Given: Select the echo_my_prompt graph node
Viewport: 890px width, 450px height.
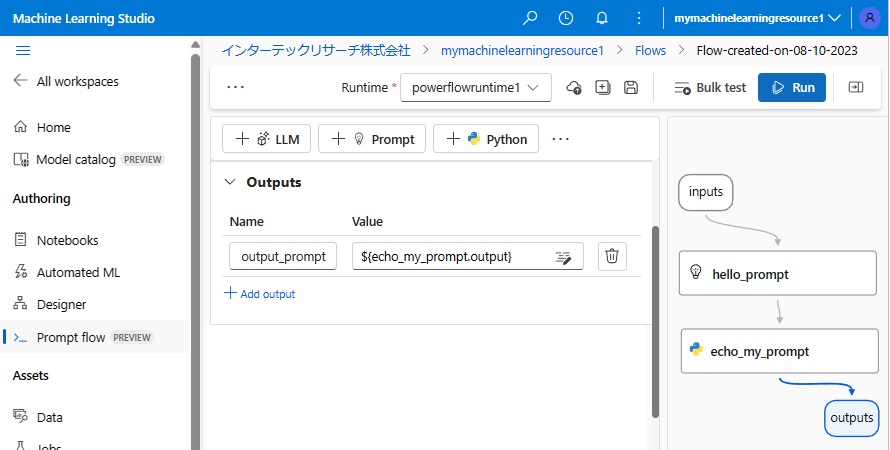Looking at the screenshot, I should [x=779, y=351].
